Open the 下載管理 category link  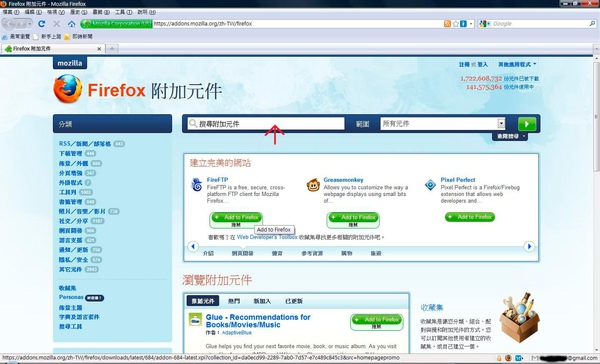point(70,153)
